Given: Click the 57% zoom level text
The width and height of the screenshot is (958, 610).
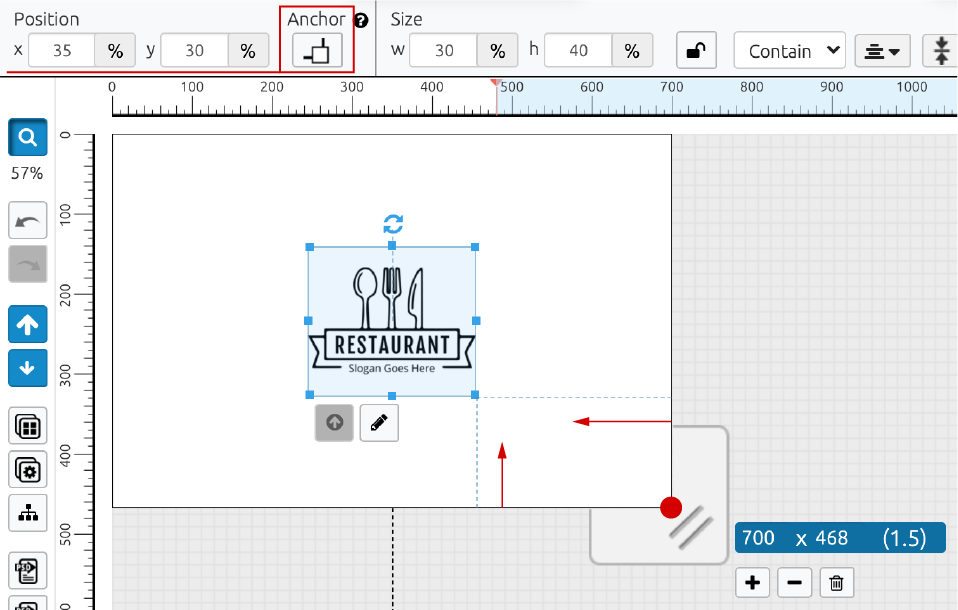Looking at the screenshot, I should tap(27, 174).
